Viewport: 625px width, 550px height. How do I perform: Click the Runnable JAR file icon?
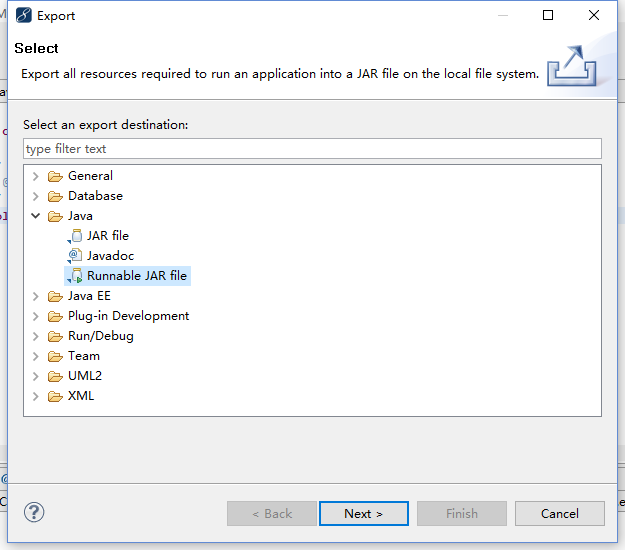(75, 276)
